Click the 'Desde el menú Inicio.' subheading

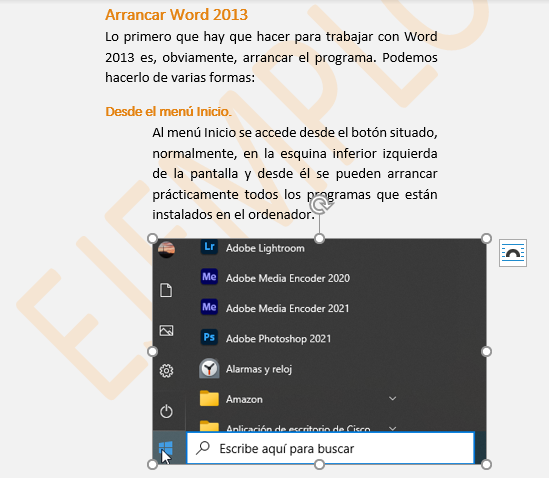[168, 111]
